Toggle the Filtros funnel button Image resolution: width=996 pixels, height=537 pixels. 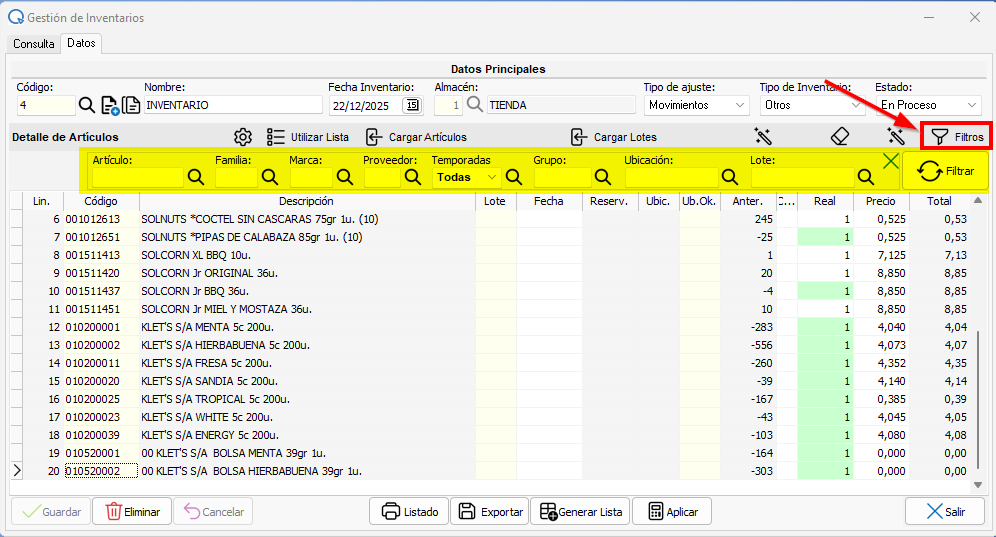tap(957, 137)
